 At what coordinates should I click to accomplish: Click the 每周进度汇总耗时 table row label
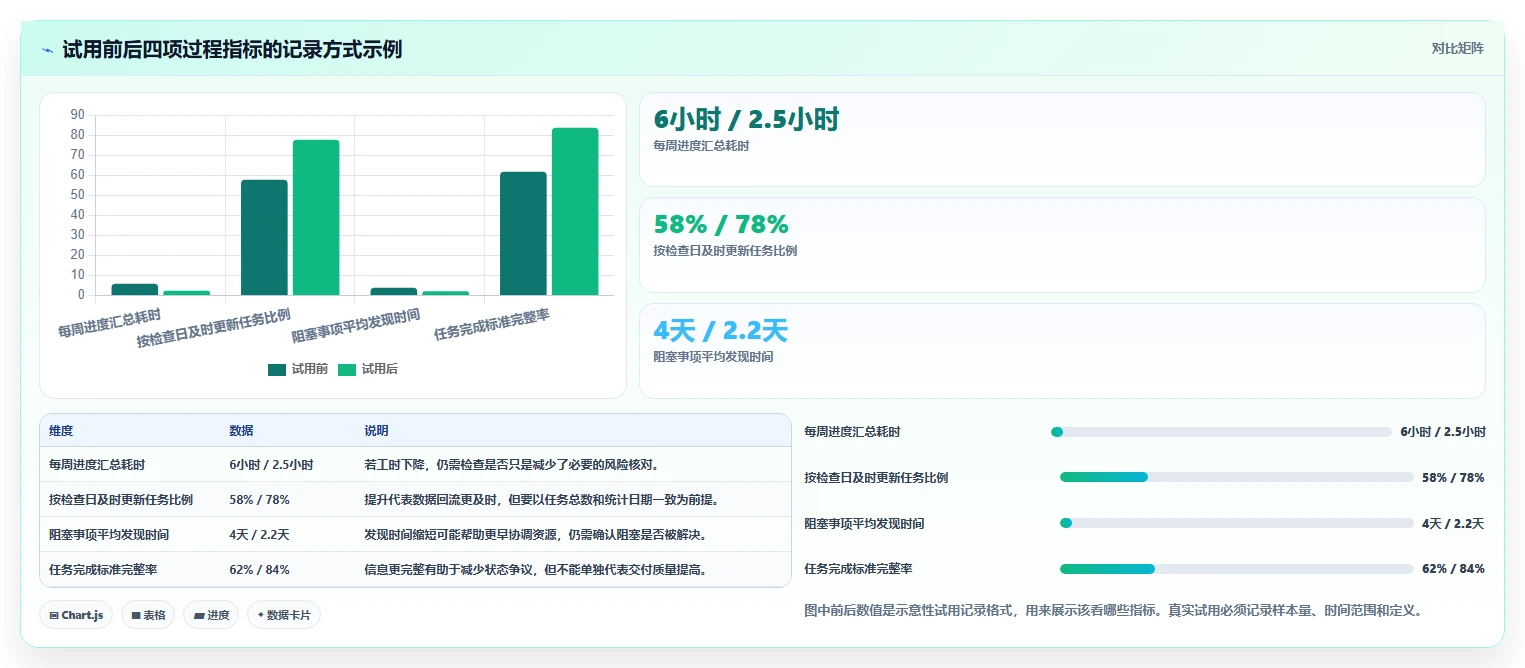pyautogui.click(x=97, y=465)
